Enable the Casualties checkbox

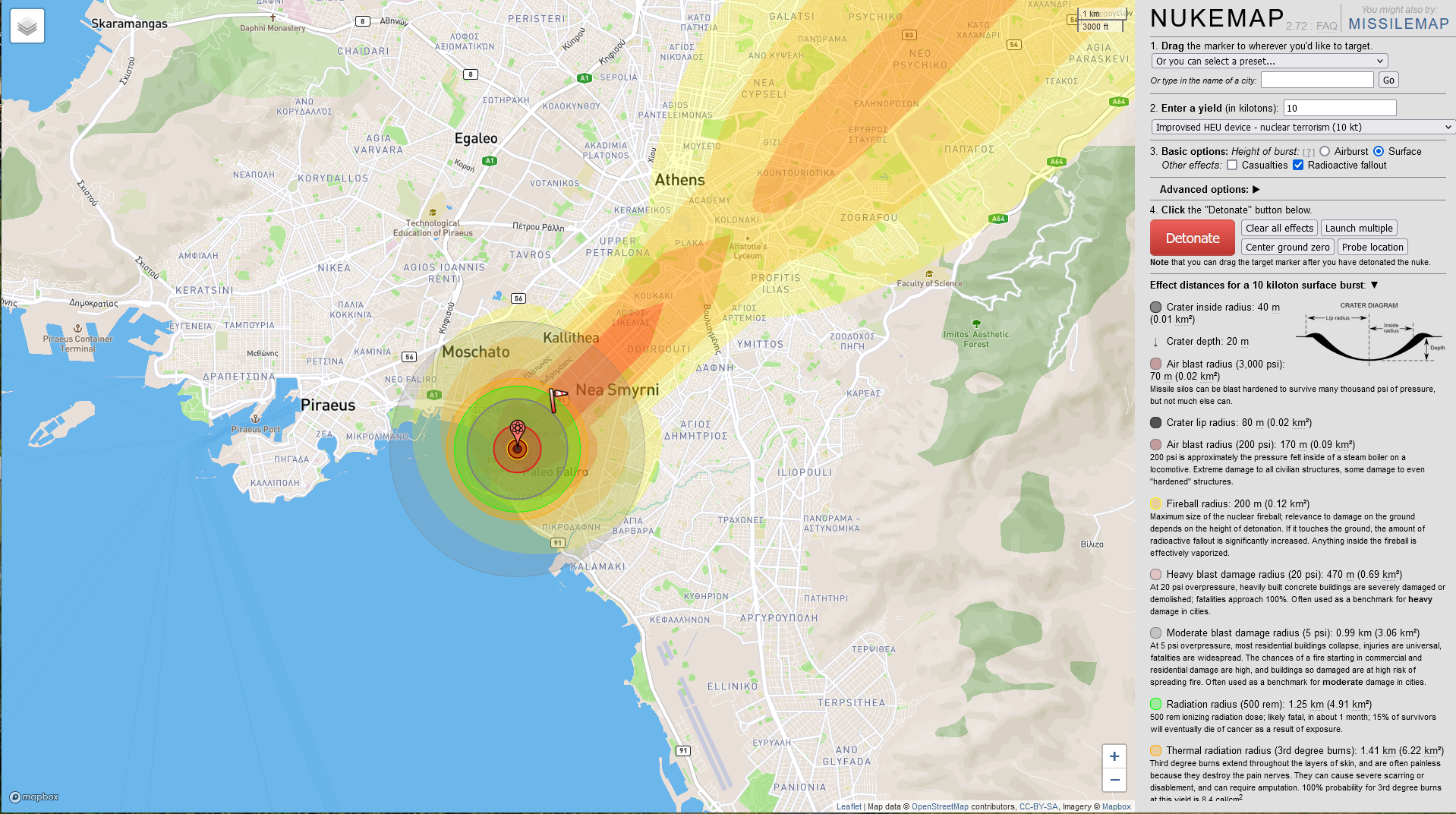point(1232,165)
